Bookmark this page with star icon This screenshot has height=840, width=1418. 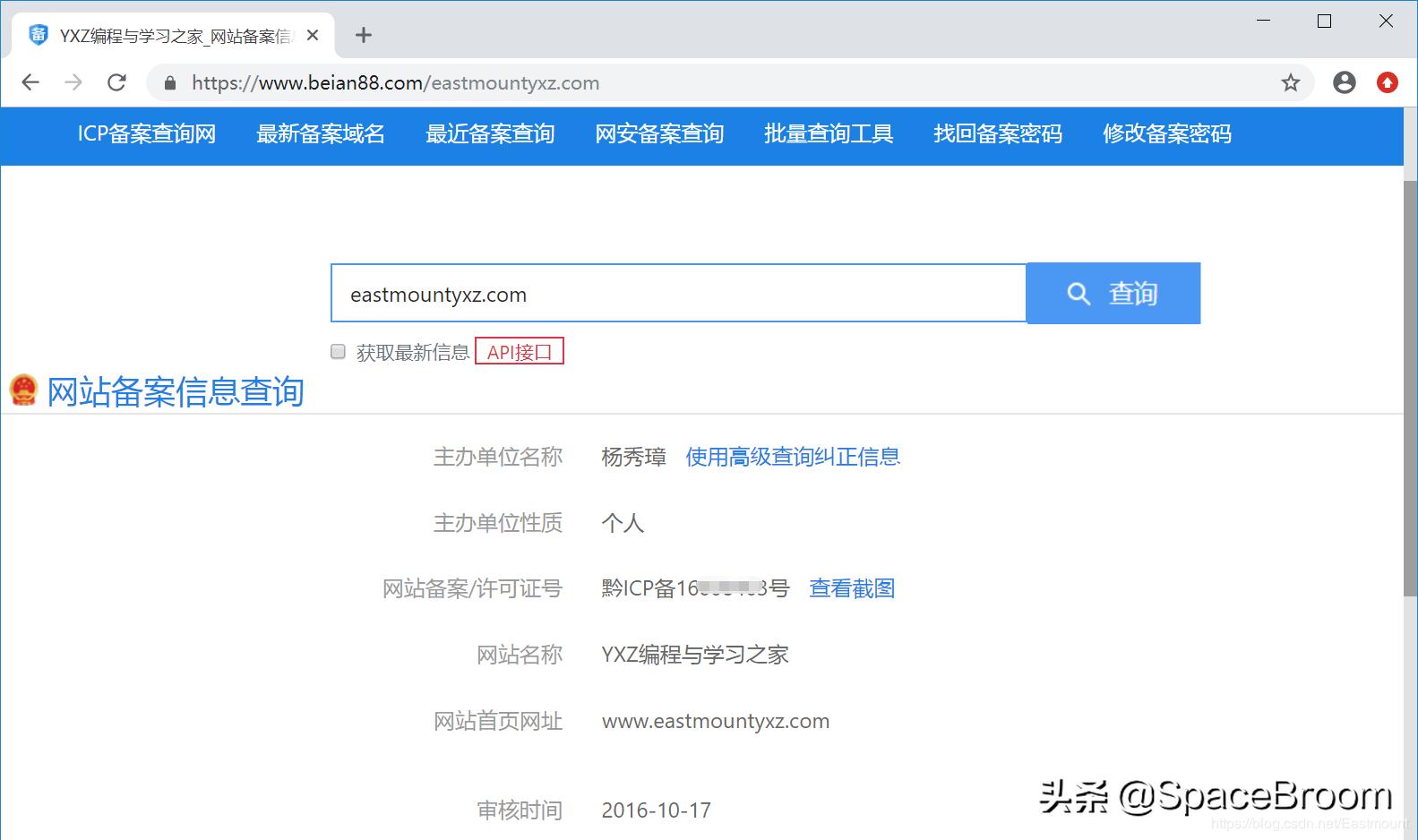1290,83
